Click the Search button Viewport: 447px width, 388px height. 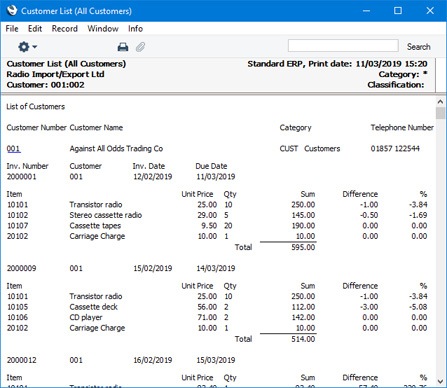point(418,47)
